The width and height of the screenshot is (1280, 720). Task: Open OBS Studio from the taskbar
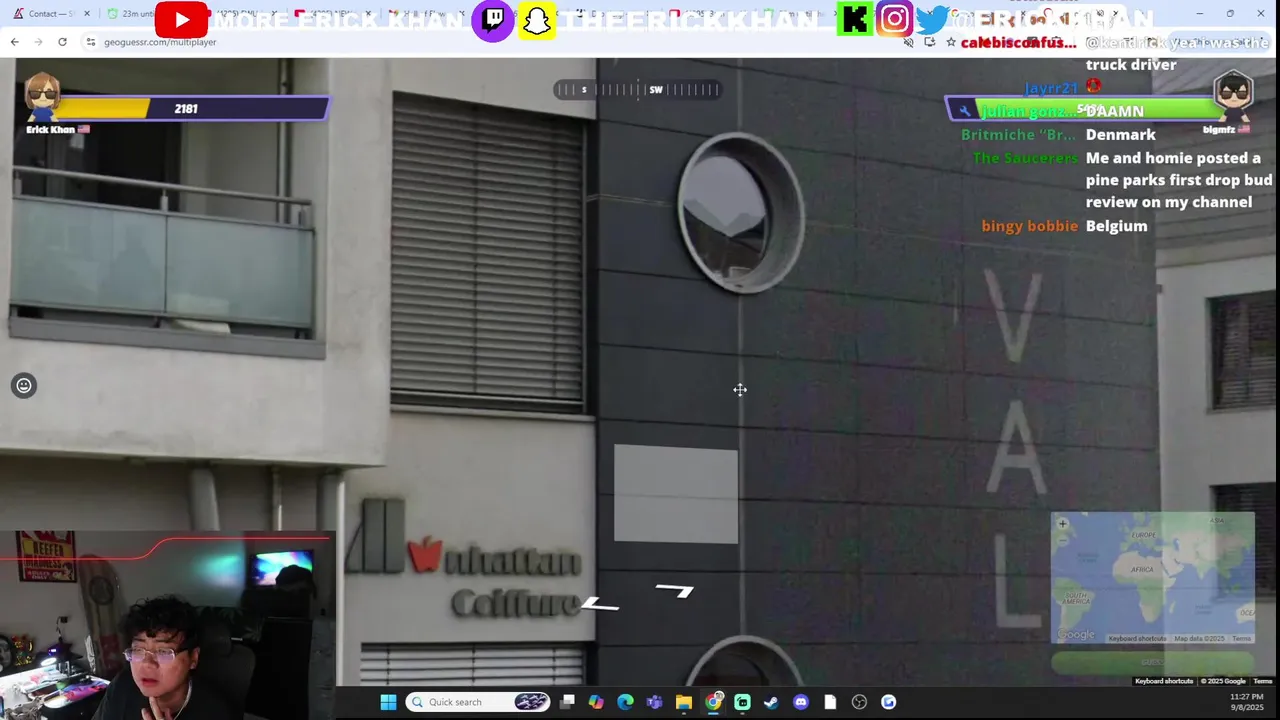click(859, 702)
